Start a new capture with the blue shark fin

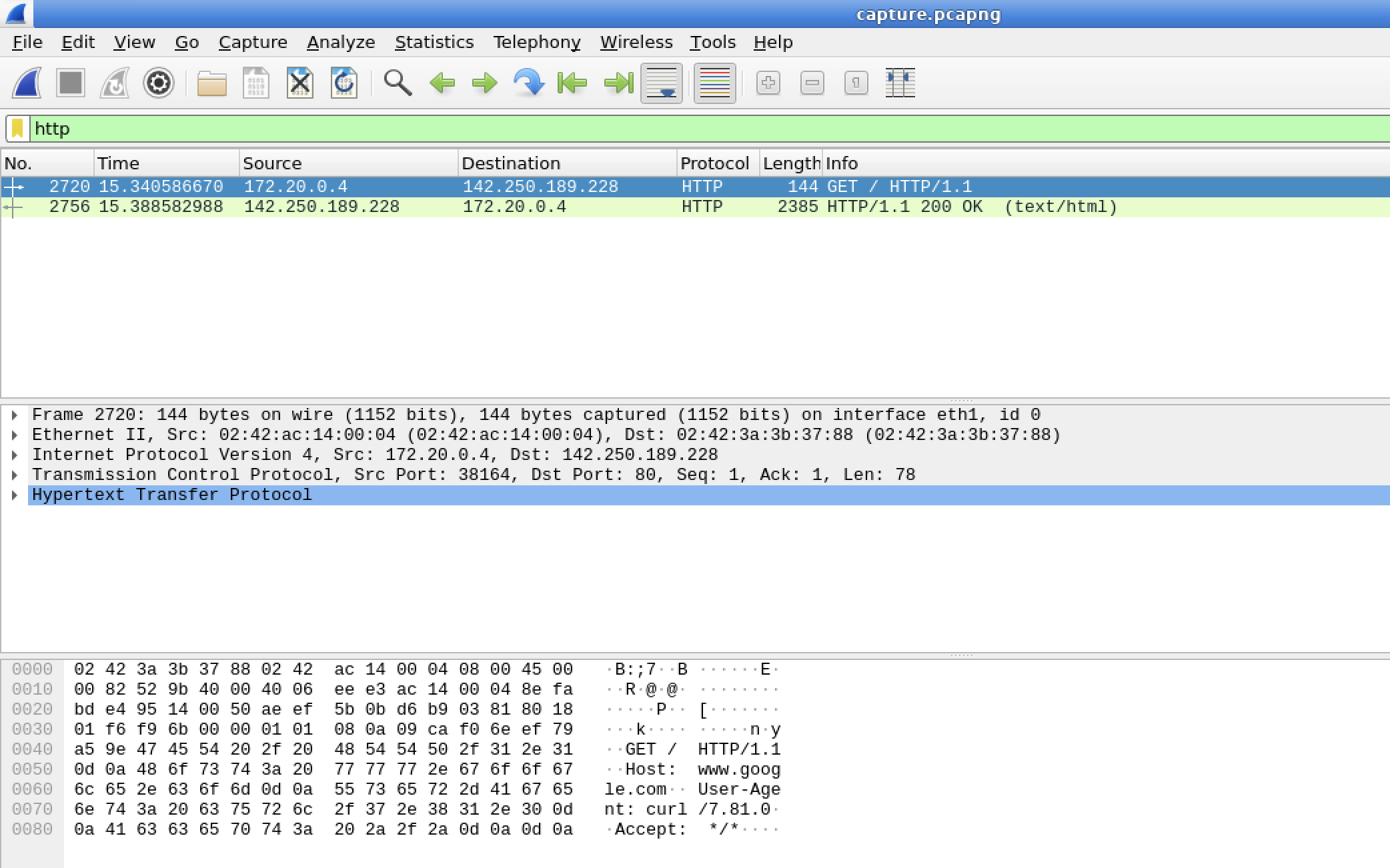tap(27, 83)
